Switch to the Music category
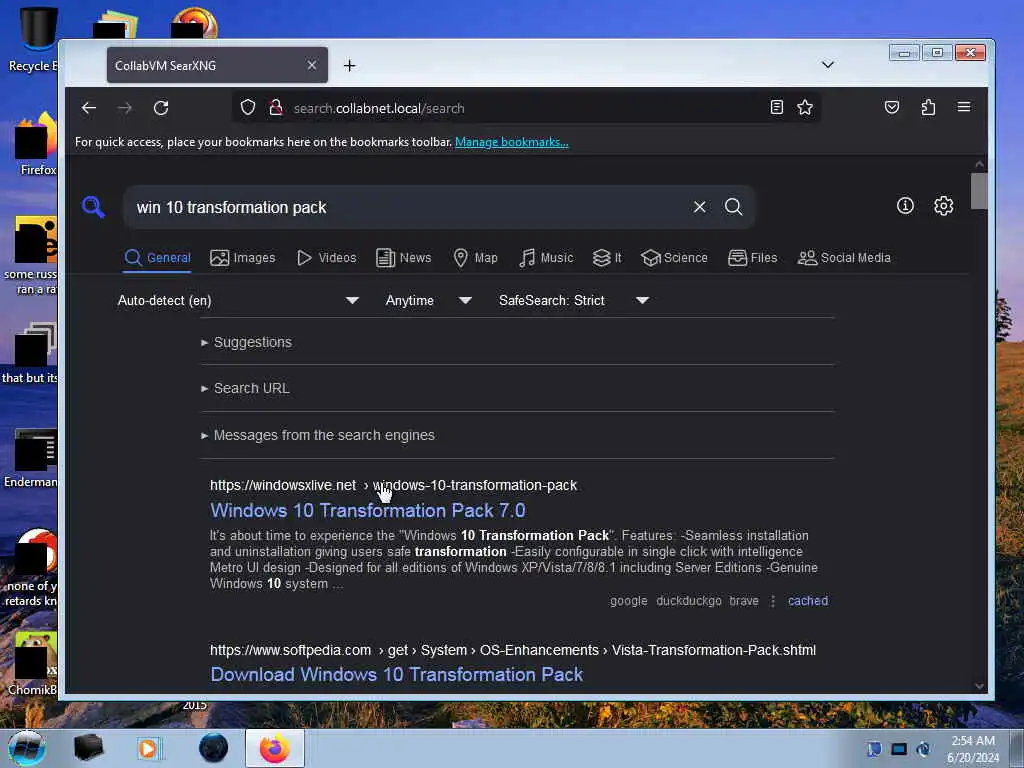This screenshot has height=768, width=1024. tap(546, 257)
